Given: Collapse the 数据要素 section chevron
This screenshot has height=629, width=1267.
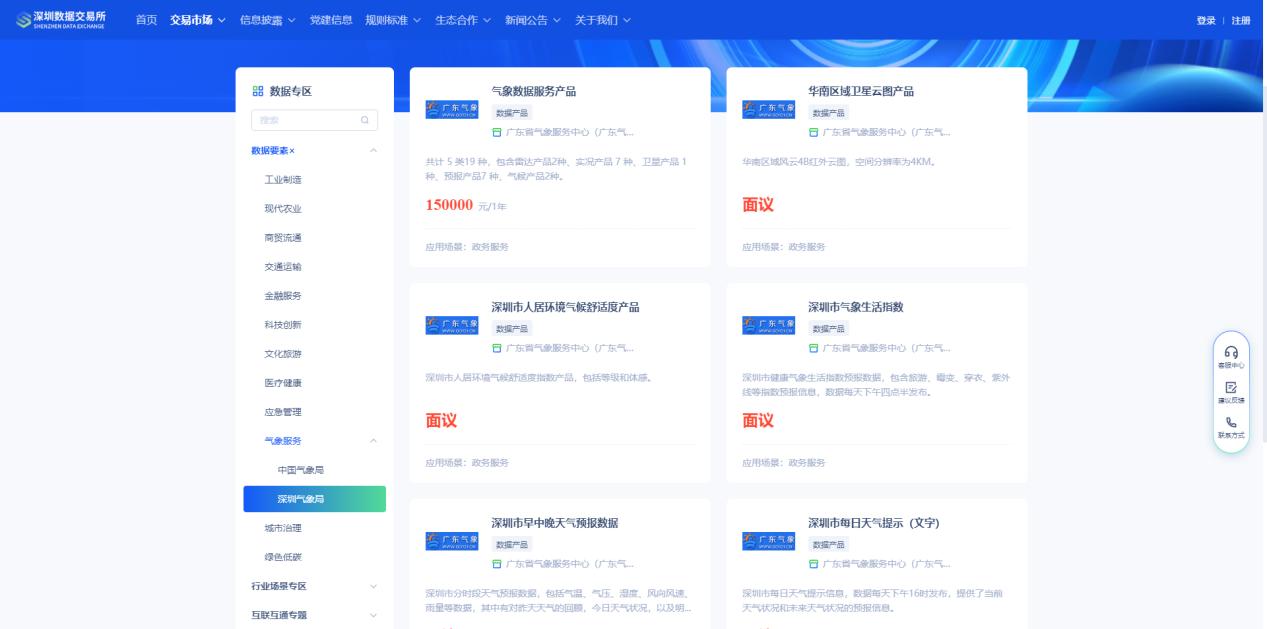Looking at the screenshot, I should 374,151.
